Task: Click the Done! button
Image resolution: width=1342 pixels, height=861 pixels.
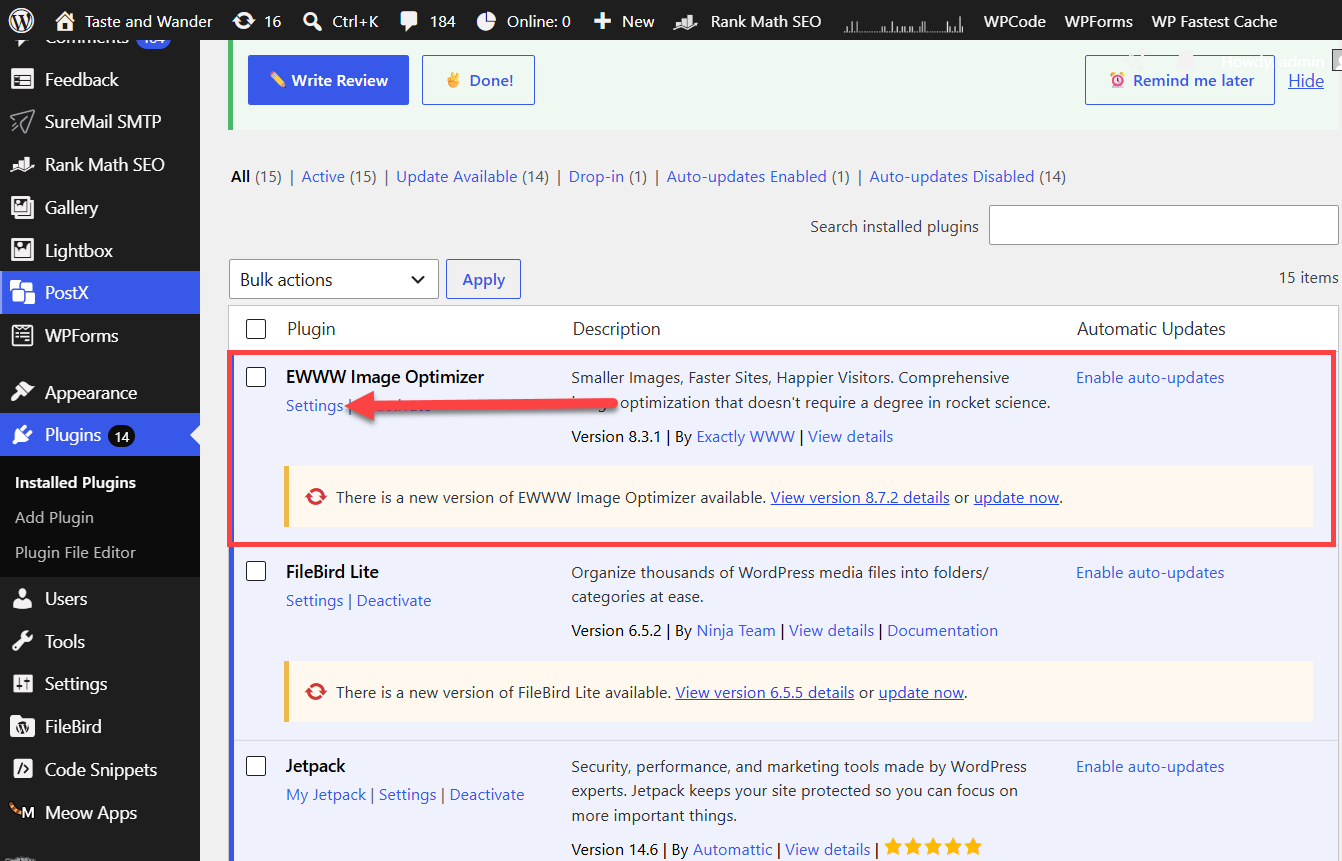Action: pyautogui.click(x=478, y=80)
